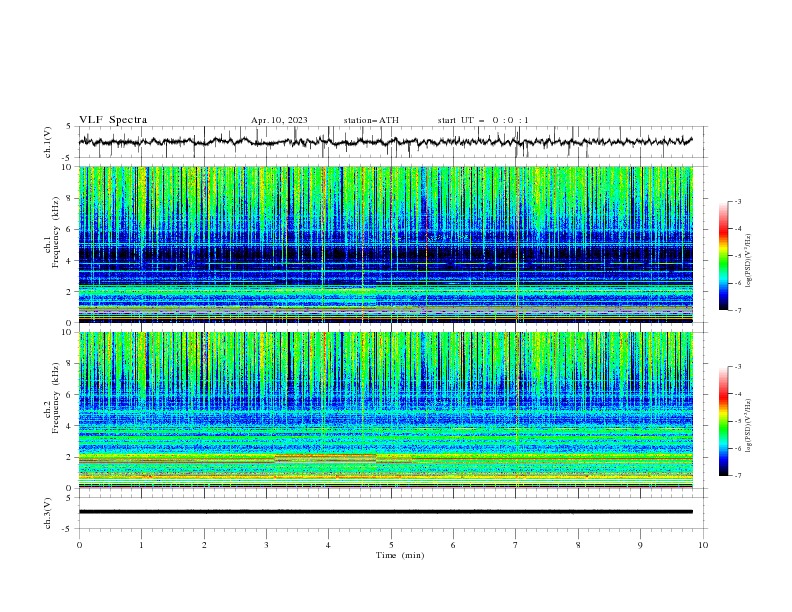Image resolution: width=792 pixels, height=612 pixels.
Task: Click the time axis tick label '5'
Action: point(391,545)
